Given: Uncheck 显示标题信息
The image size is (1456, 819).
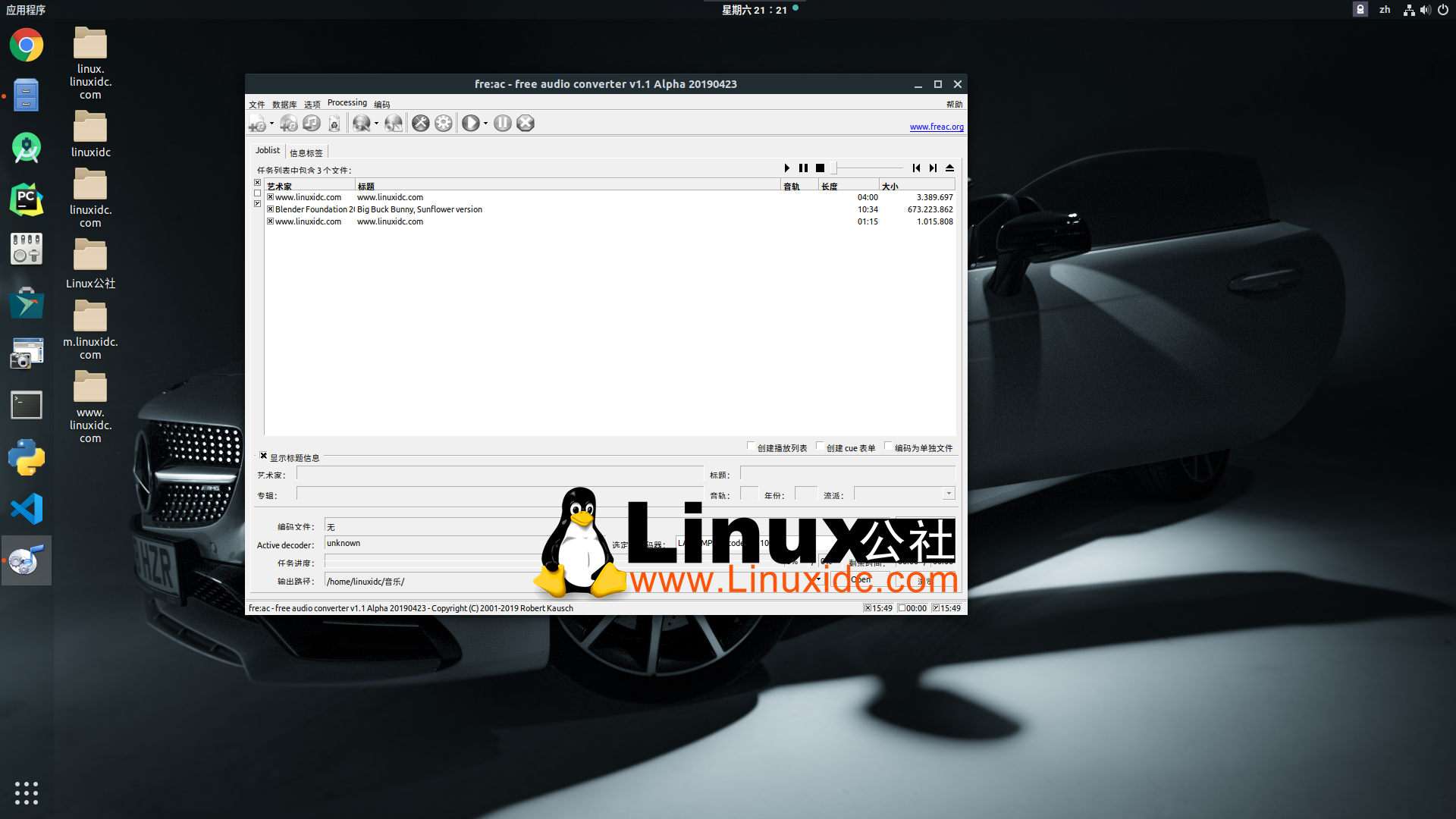Looking at the screenshot, I should tap(263, 456).
